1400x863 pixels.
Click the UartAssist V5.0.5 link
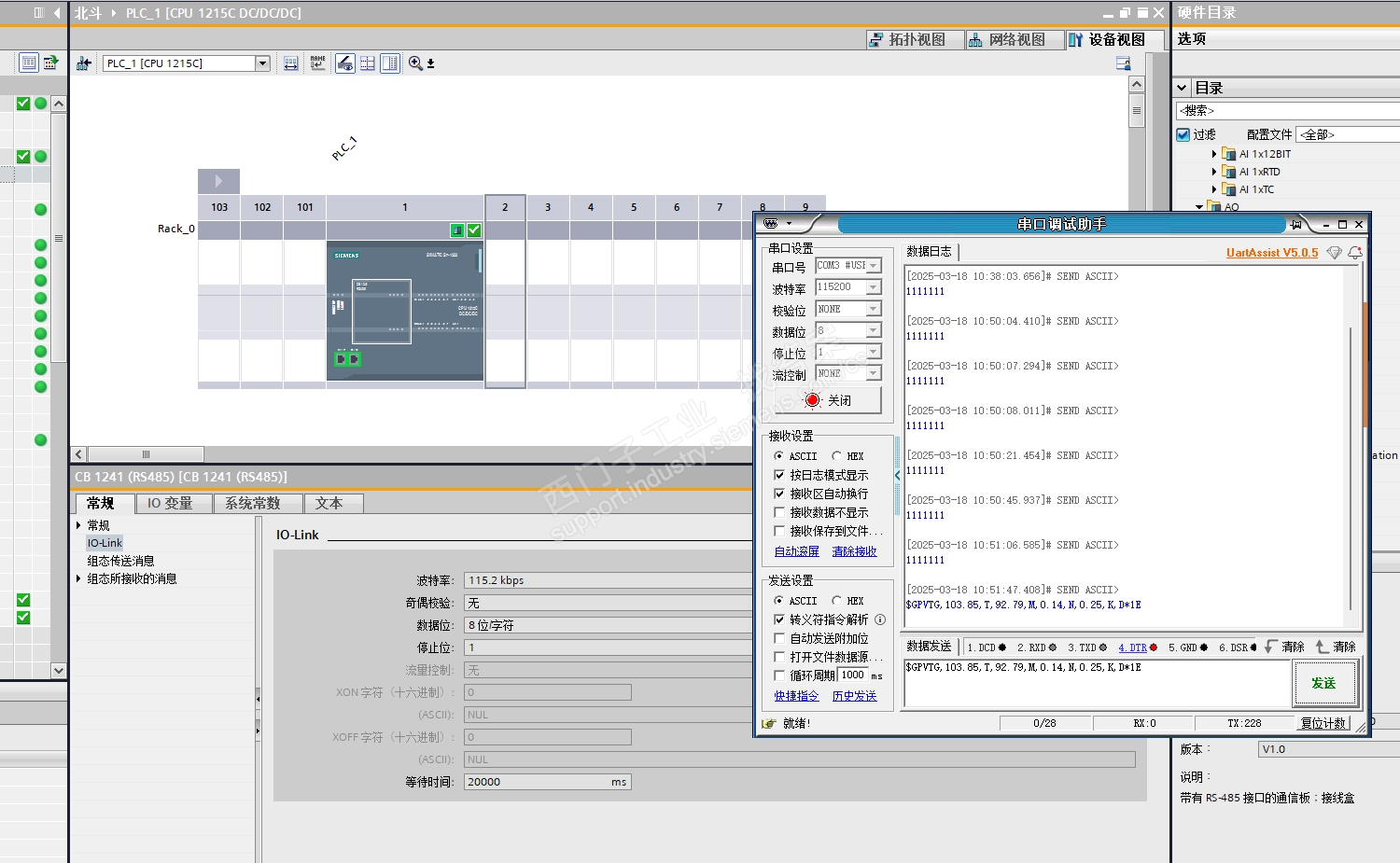click(x=1272, y=253)
